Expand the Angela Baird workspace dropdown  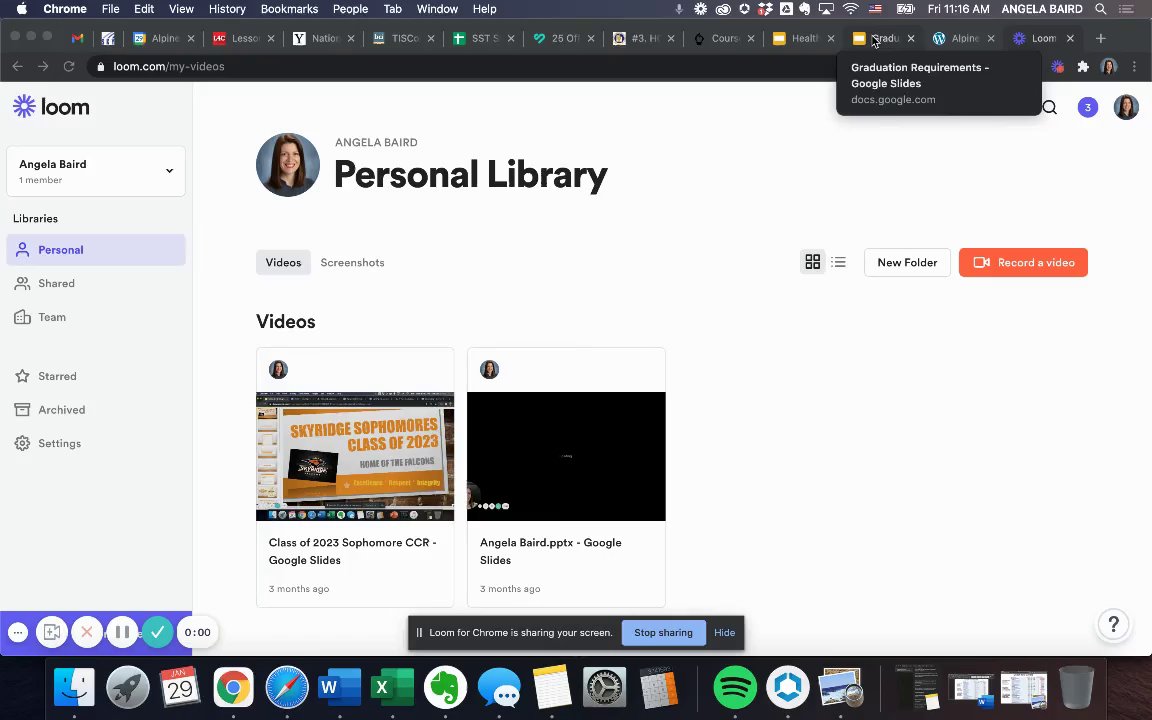96,171
